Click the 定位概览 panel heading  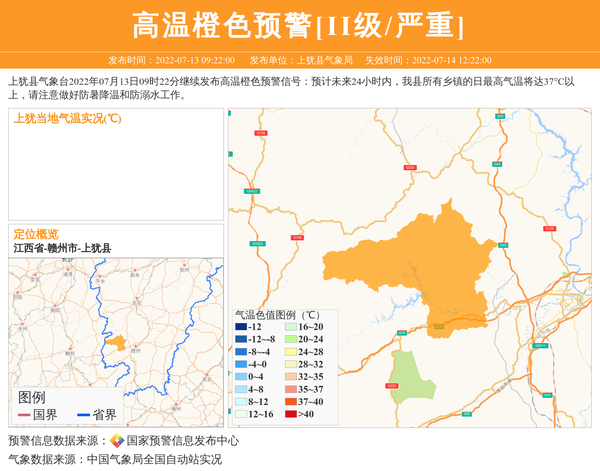click(36, 234)
